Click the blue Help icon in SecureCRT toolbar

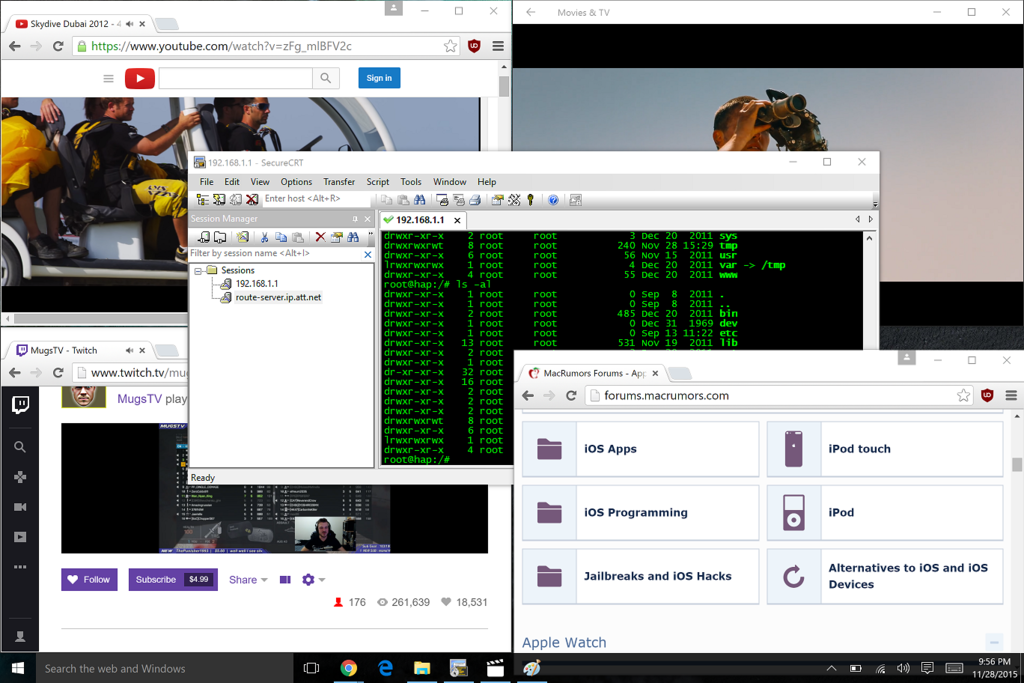(x=553, y=200)
